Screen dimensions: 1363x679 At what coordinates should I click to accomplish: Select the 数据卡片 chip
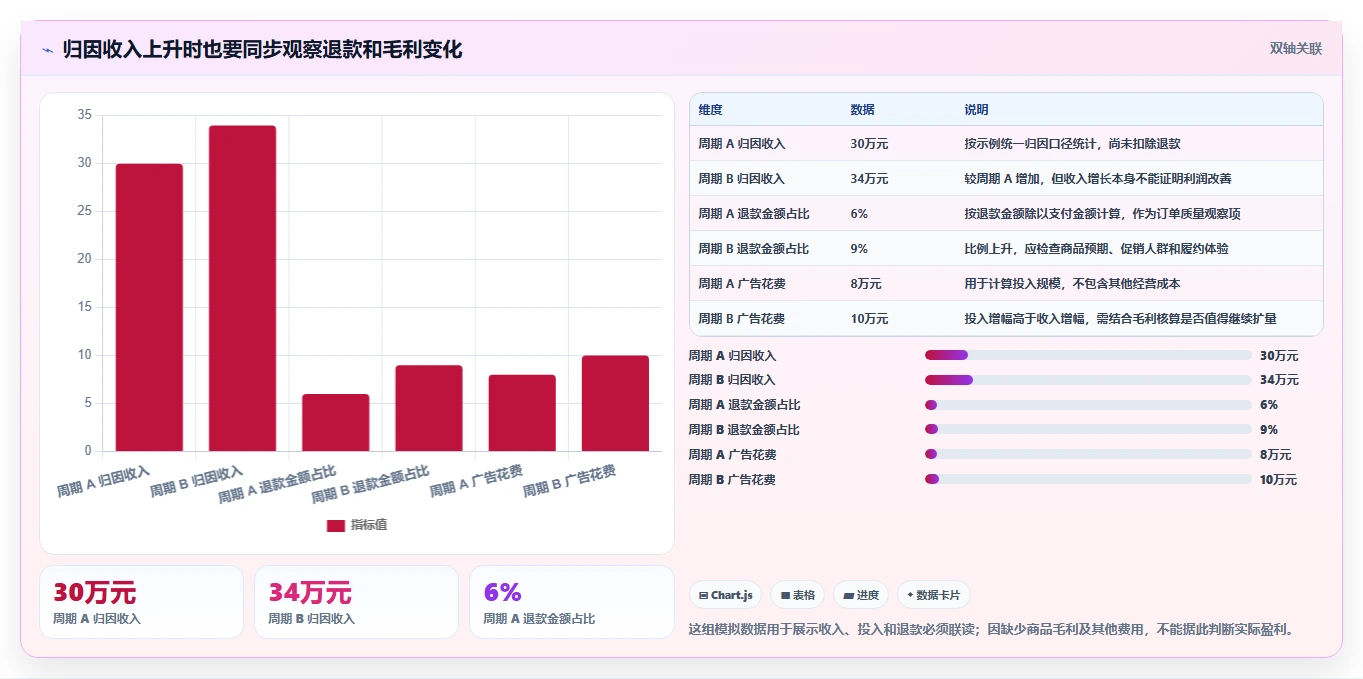click(933, 595)
